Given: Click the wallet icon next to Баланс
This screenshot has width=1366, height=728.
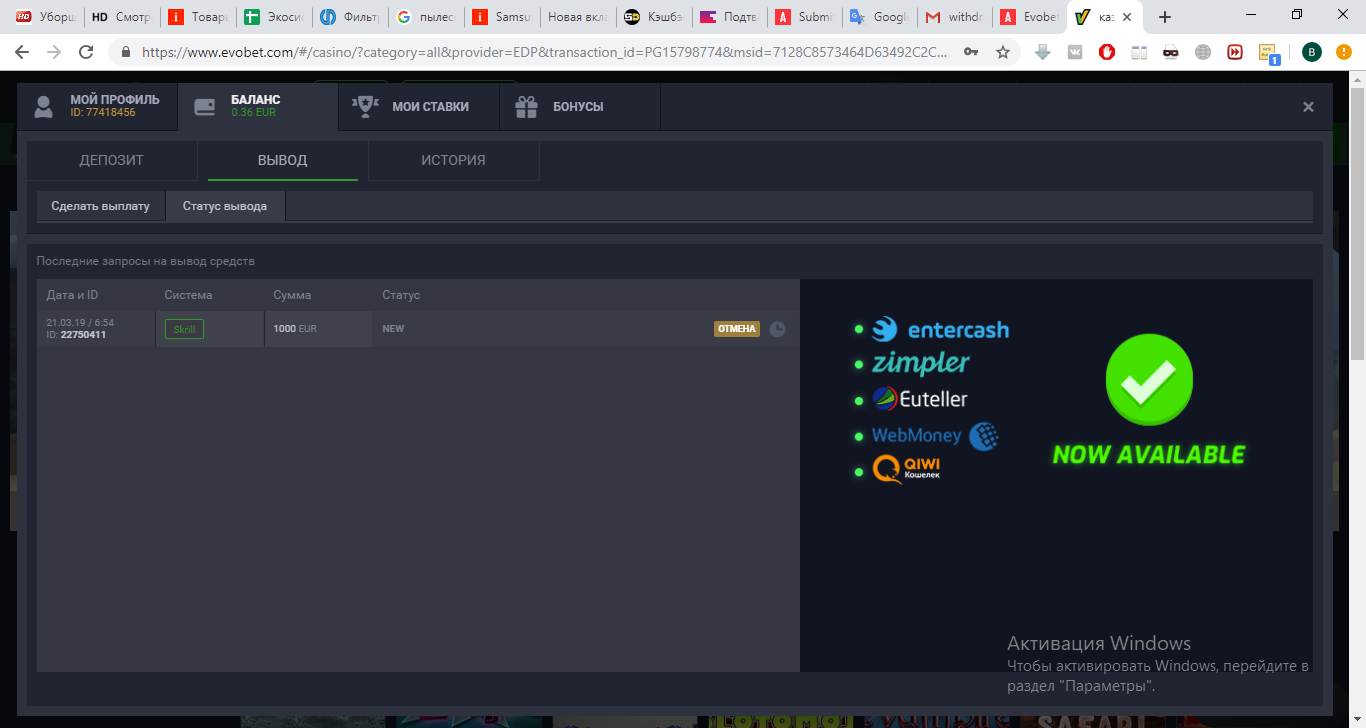Looking at the screenshot, I should coord(205,107).
